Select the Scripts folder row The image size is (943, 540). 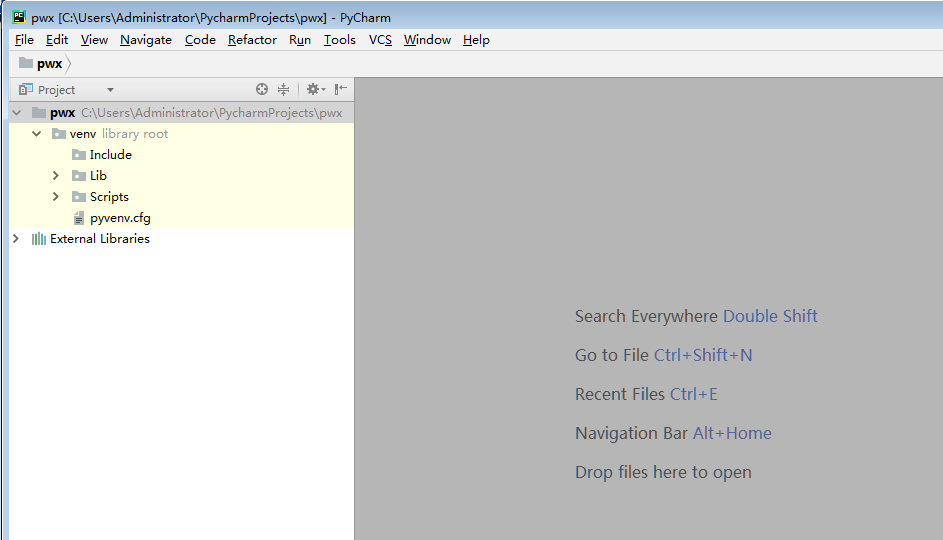coord(182,197)
